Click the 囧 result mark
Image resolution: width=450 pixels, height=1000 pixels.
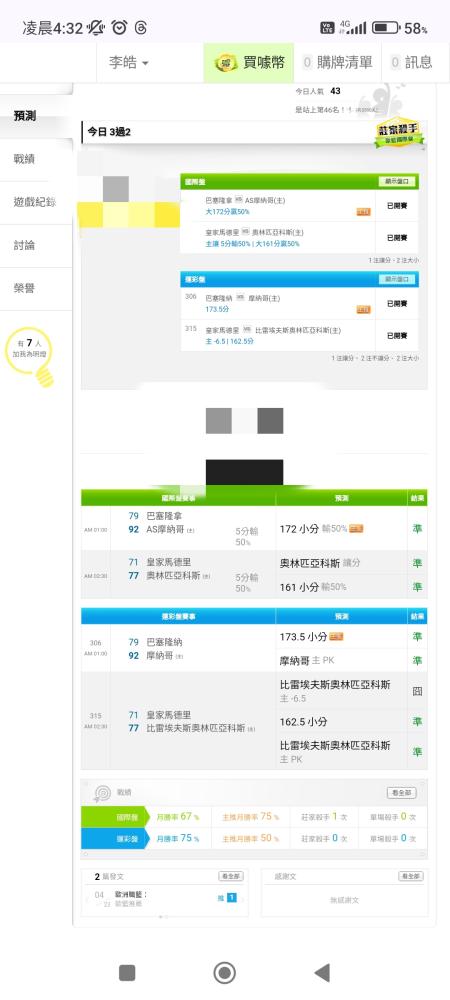pyautogui.click(x=417, y=691)
